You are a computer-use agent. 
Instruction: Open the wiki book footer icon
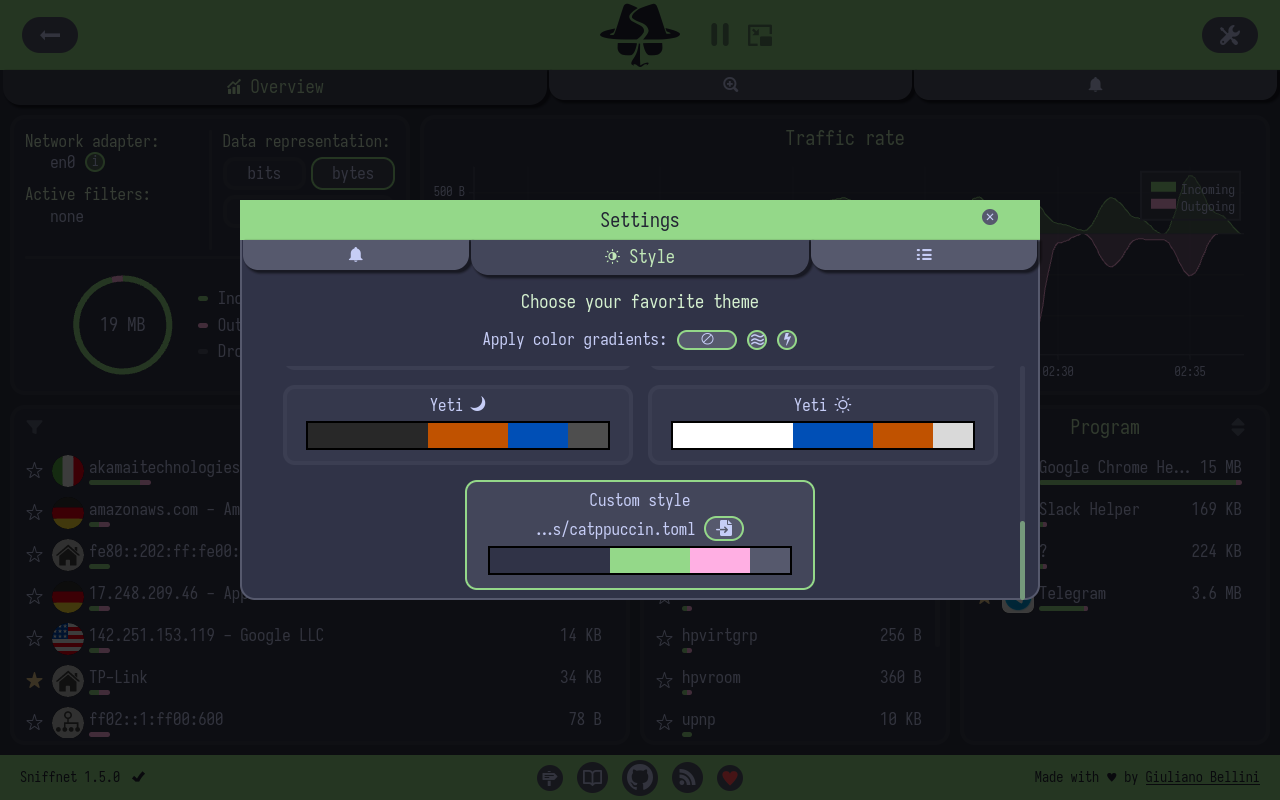click(x=592, y=777)
